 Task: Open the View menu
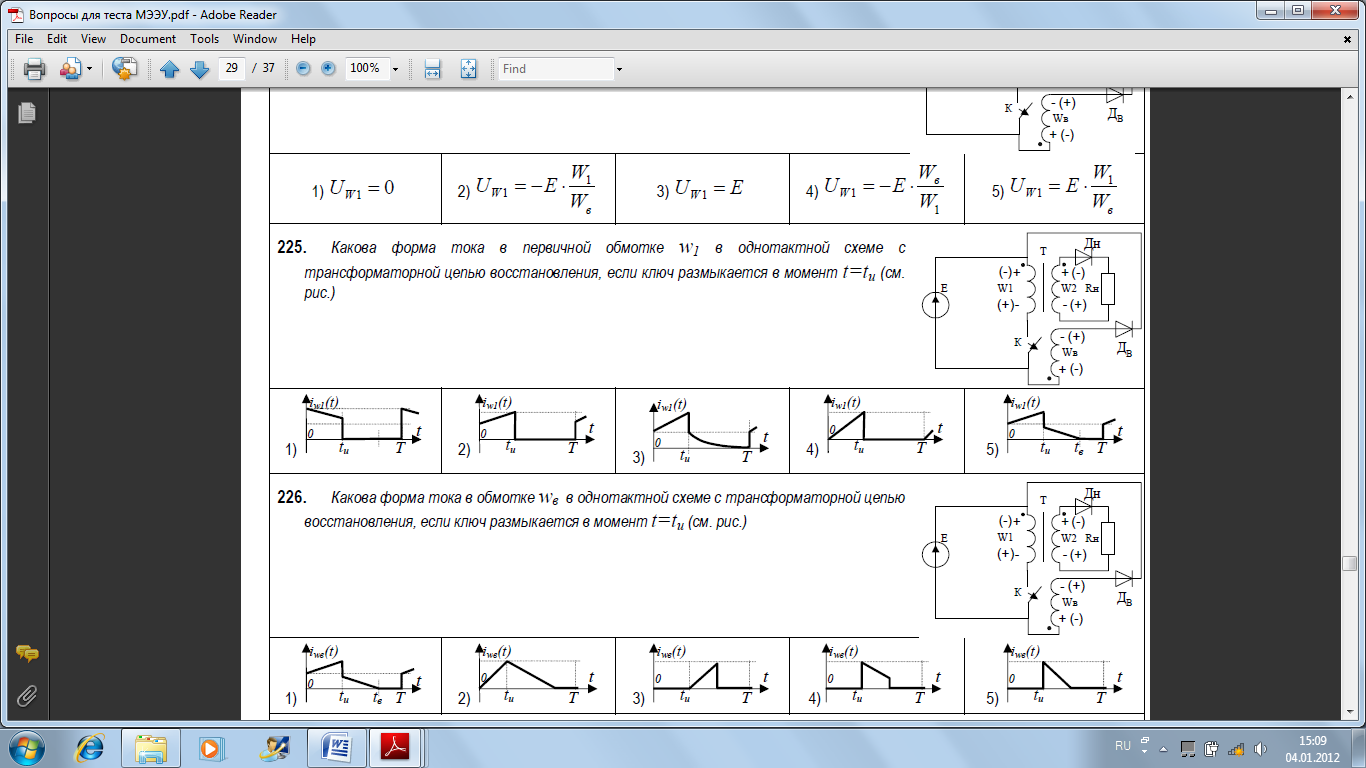[93, 39]
